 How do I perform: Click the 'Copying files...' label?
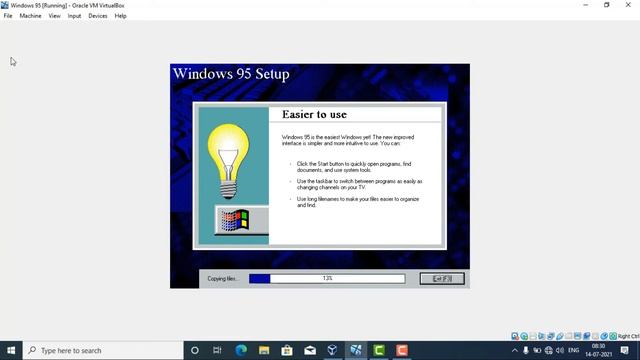click(222, 278)
